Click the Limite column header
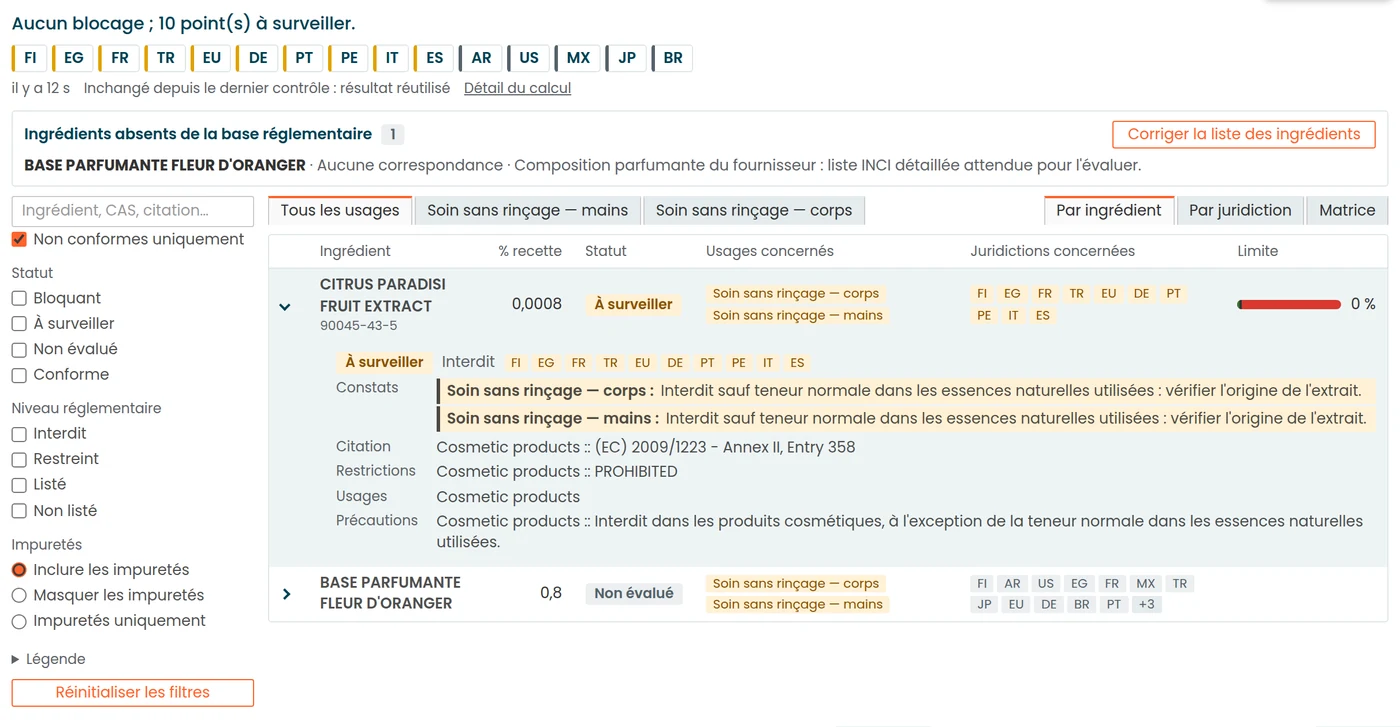The image size is (1400, 727). pyautogui.click(x=1257, y=251)
